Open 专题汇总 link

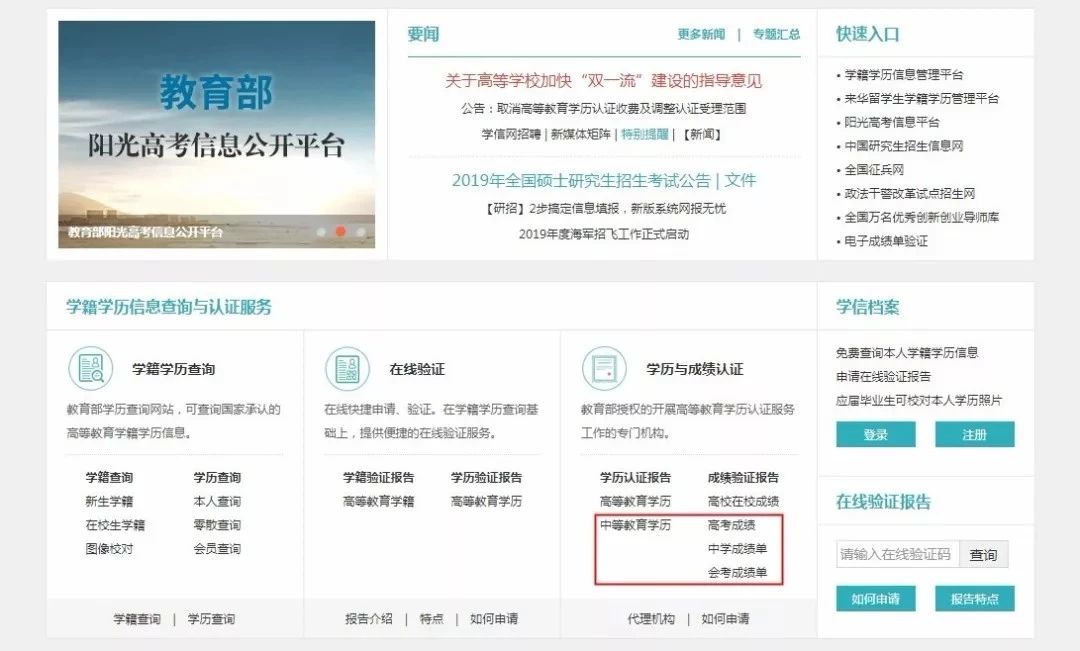click(x=776, y=34)
